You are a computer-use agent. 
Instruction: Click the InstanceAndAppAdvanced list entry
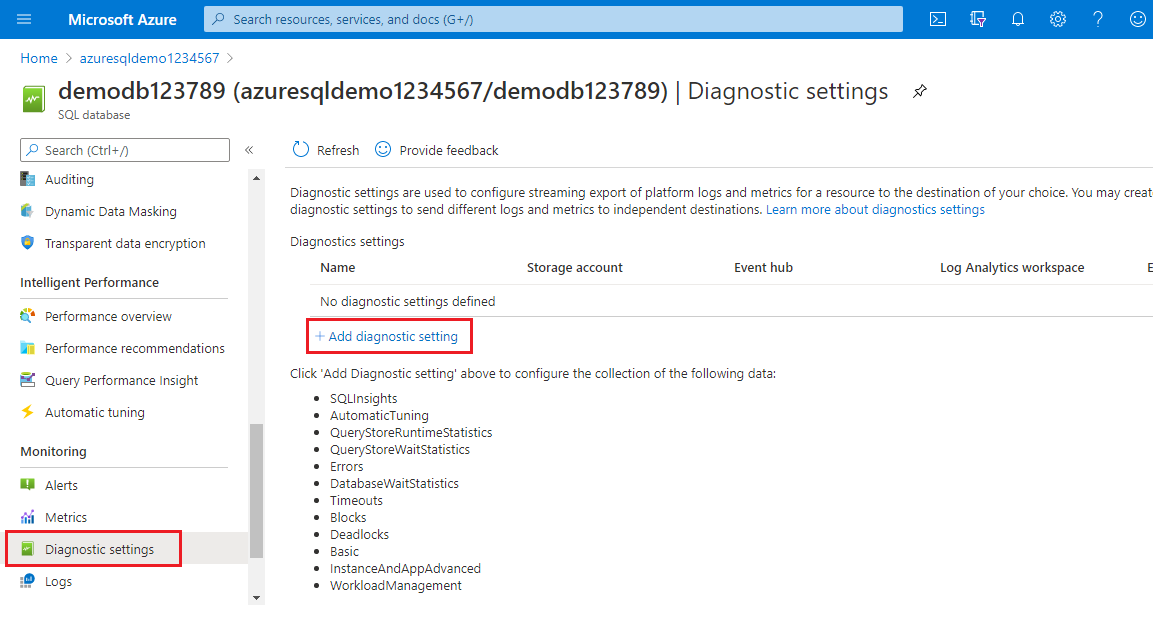406,568
